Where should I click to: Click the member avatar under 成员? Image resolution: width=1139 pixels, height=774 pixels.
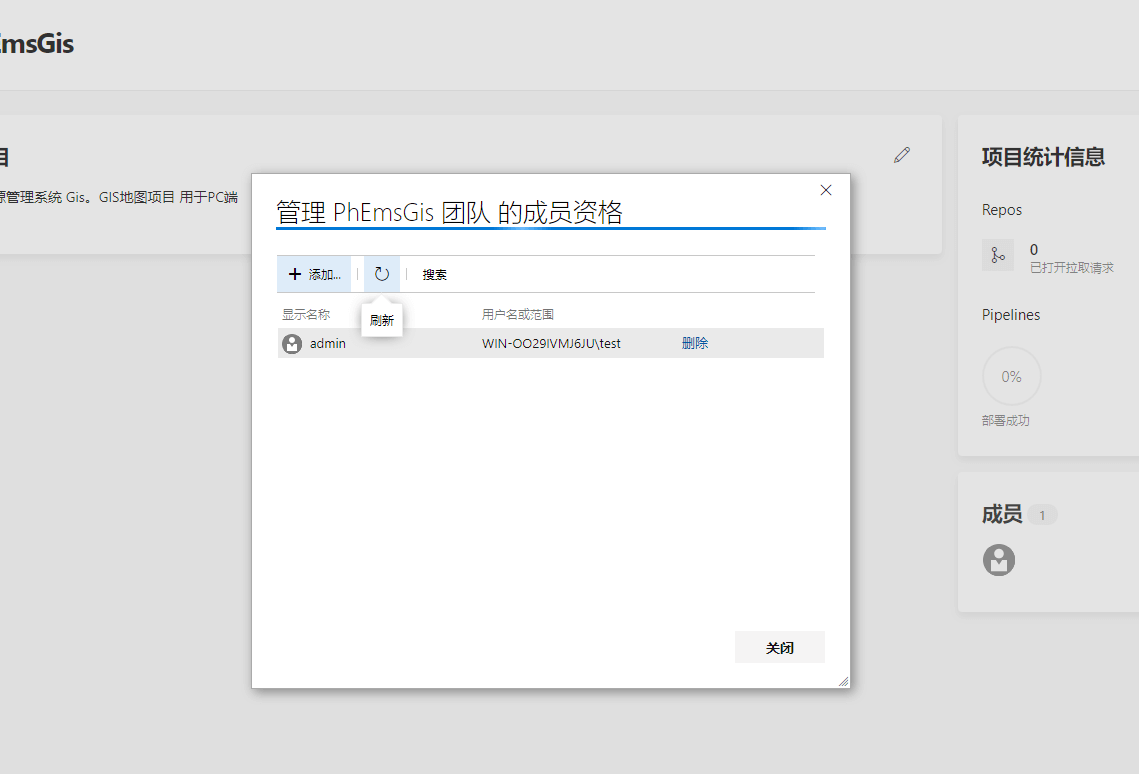coord(999,560)
